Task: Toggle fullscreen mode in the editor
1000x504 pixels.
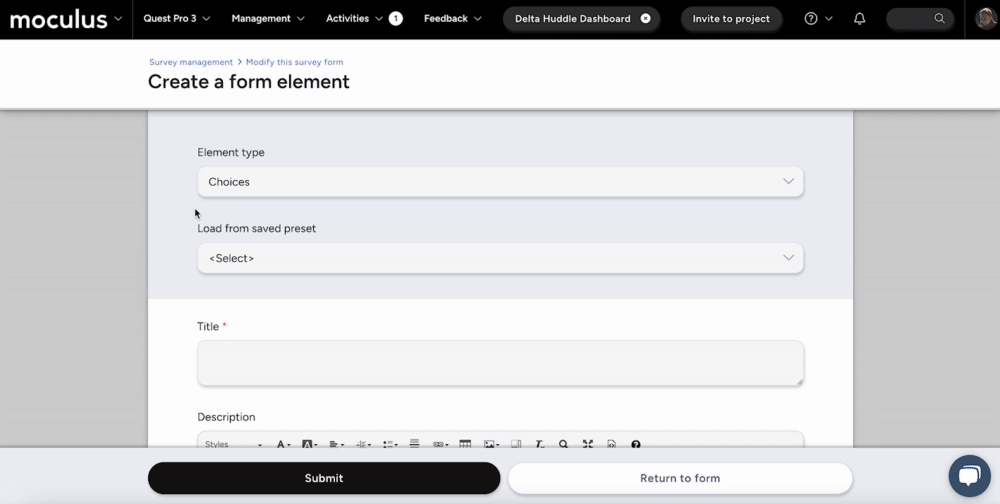Action: (x=587, y=444)
